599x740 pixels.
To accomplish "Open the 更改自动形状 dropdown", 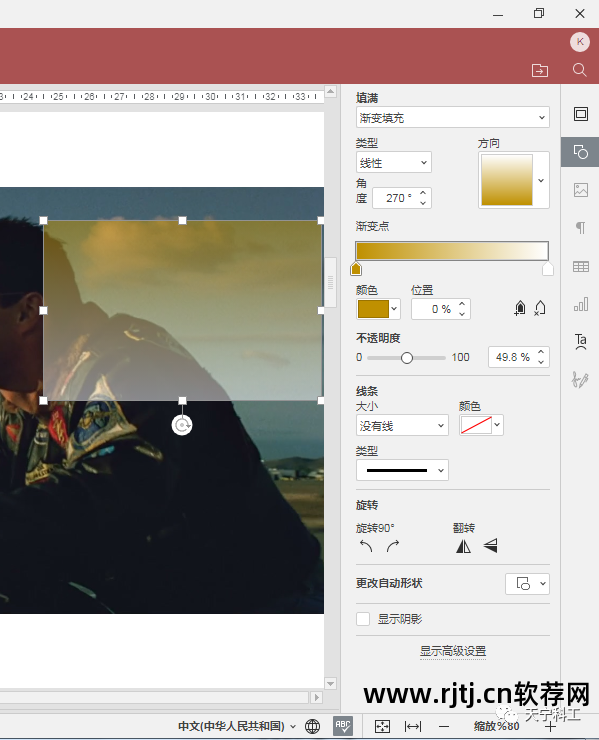I will point(527,584).
